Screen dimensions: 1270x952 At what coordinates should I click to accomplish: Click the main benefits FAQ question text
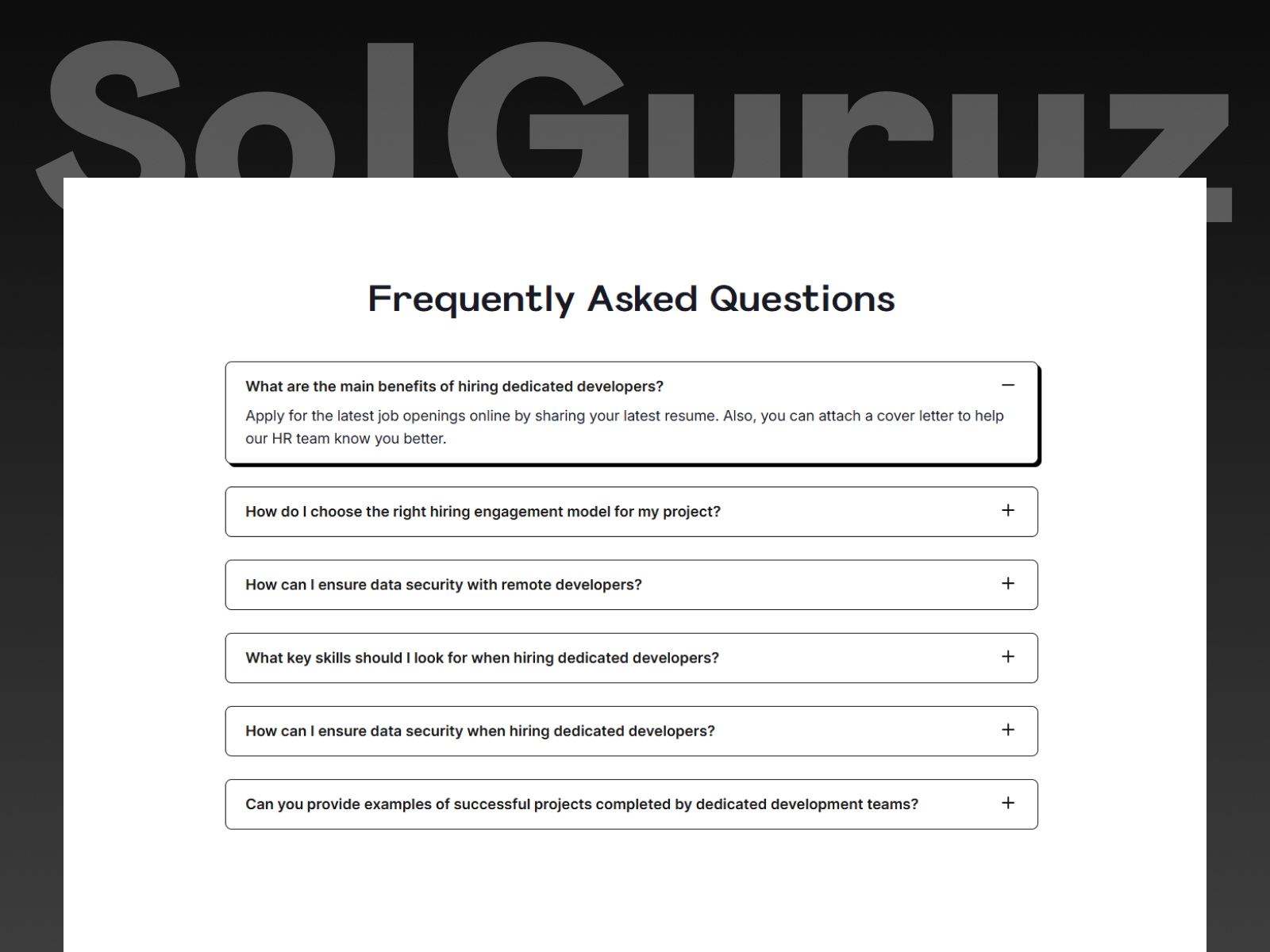click(x=455, y=386)
